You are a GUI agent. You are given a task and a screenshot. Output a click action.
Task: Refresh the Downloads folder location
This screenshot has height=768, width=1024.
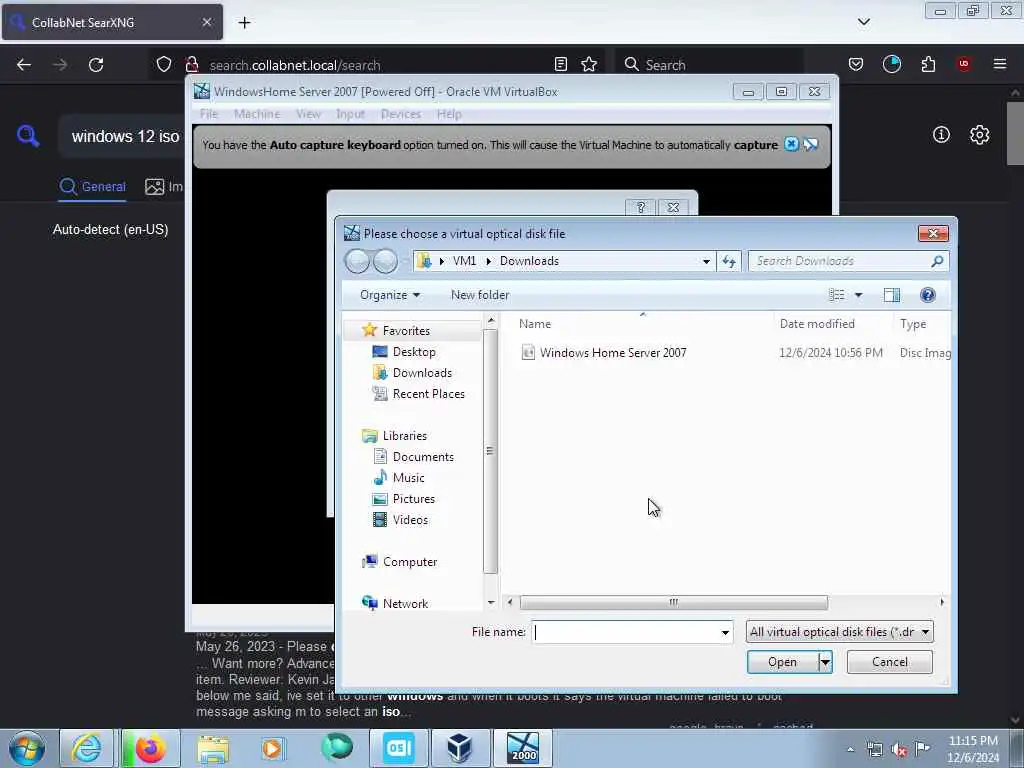click(x=729, y=261)
